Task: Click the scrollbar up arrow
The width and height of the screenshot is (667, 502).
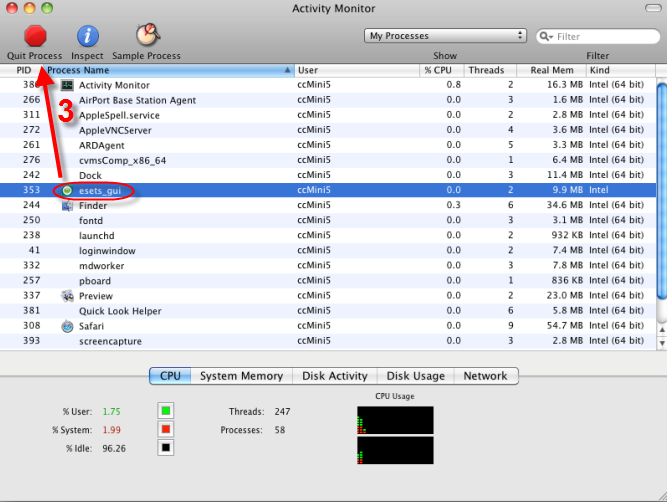Action: pos(662,330)
